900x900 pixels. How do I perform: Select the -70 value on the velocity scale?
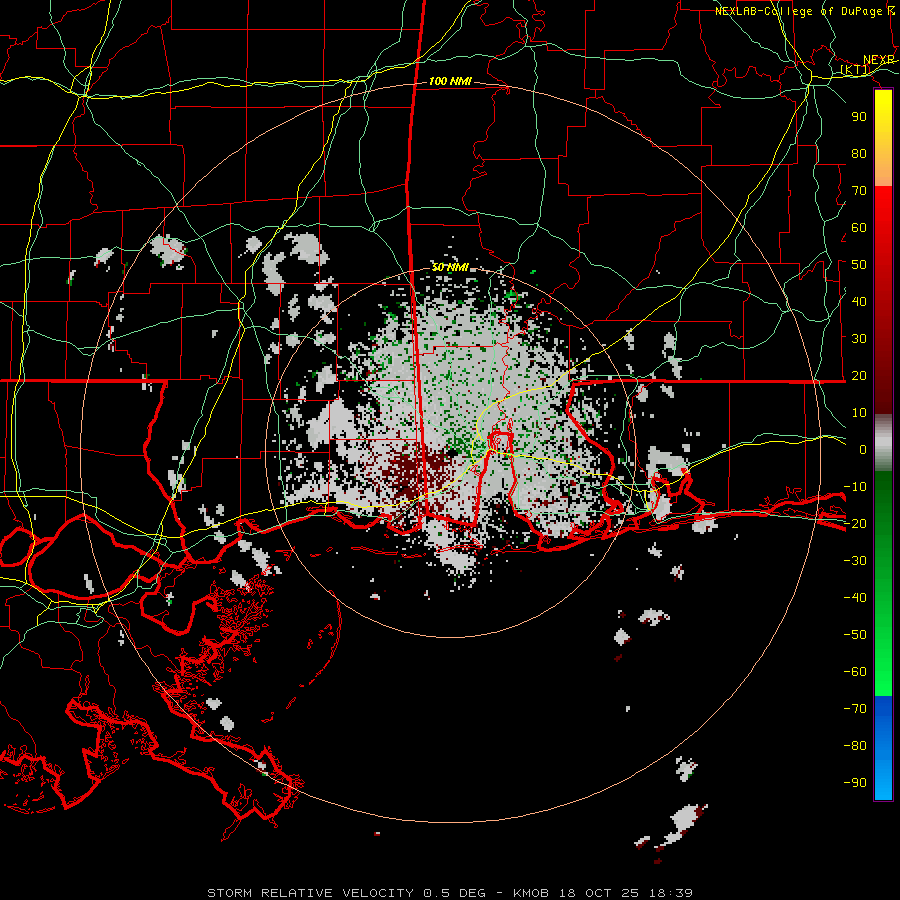pyautogui.click(x=855, y=708)
